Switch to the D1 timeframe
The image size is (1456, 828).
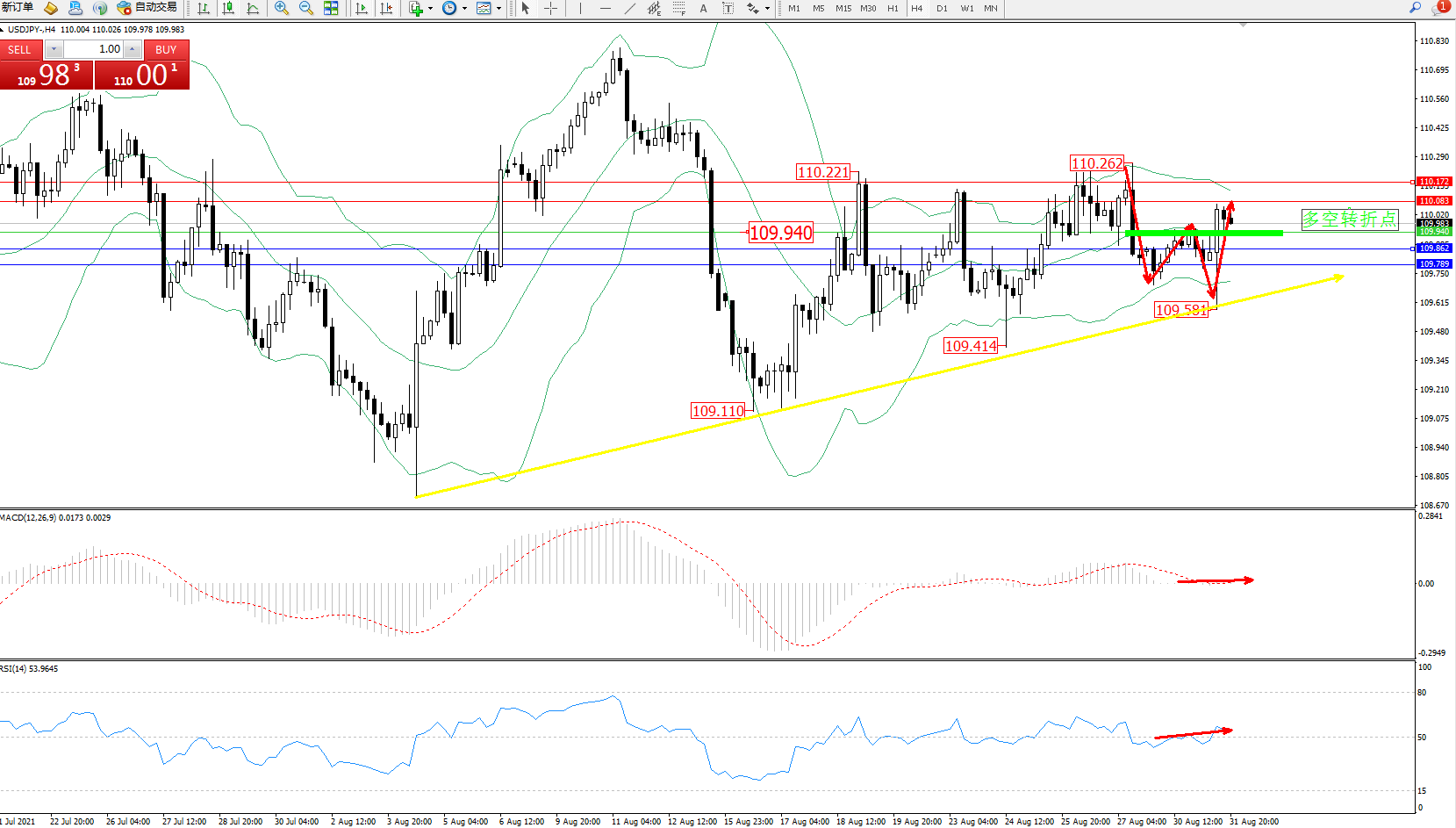click(x=942, y=8)
